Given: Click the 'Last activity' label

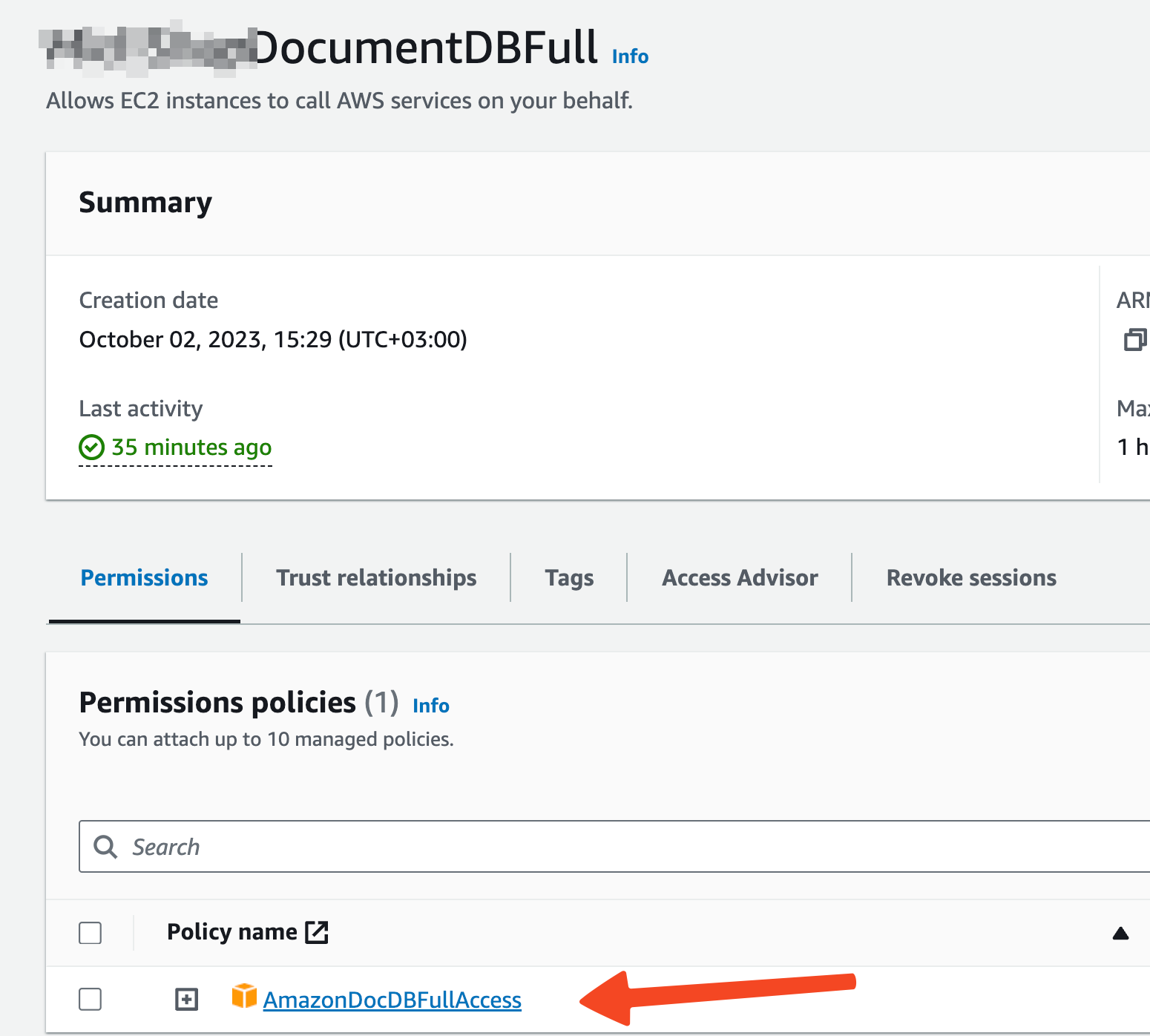Looking at the screenshot, I should click(x=141, y=408).
